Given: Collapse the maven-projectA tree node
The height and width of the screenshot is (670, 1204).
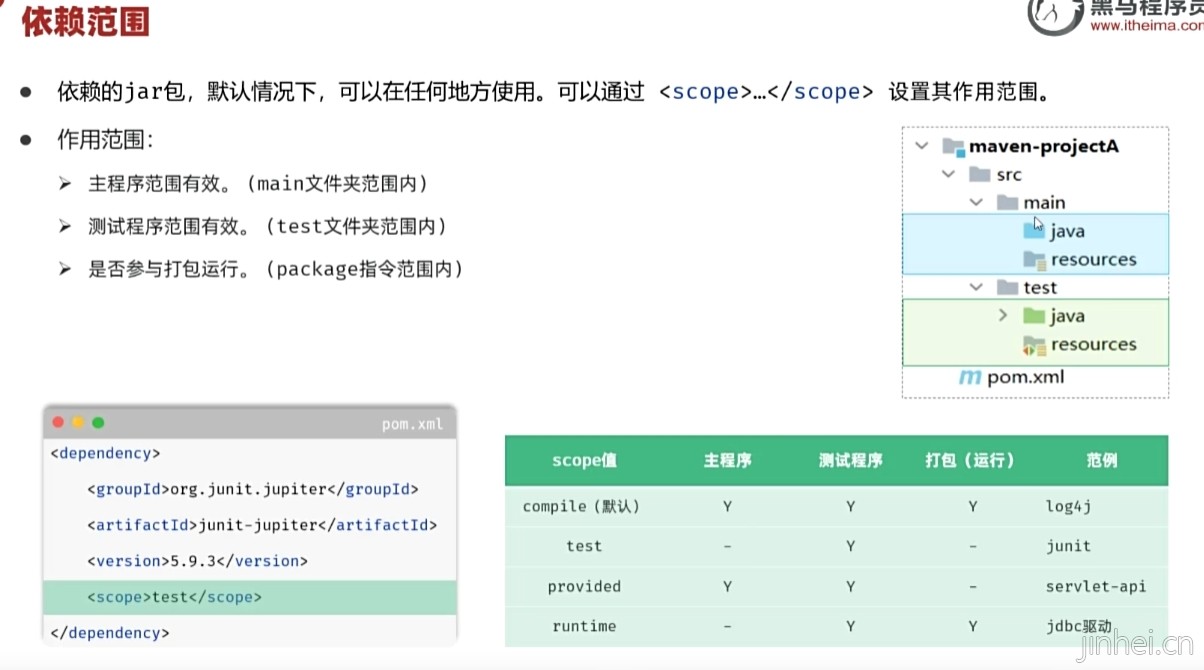Looking at the screenshot, I should pos(921,146).
